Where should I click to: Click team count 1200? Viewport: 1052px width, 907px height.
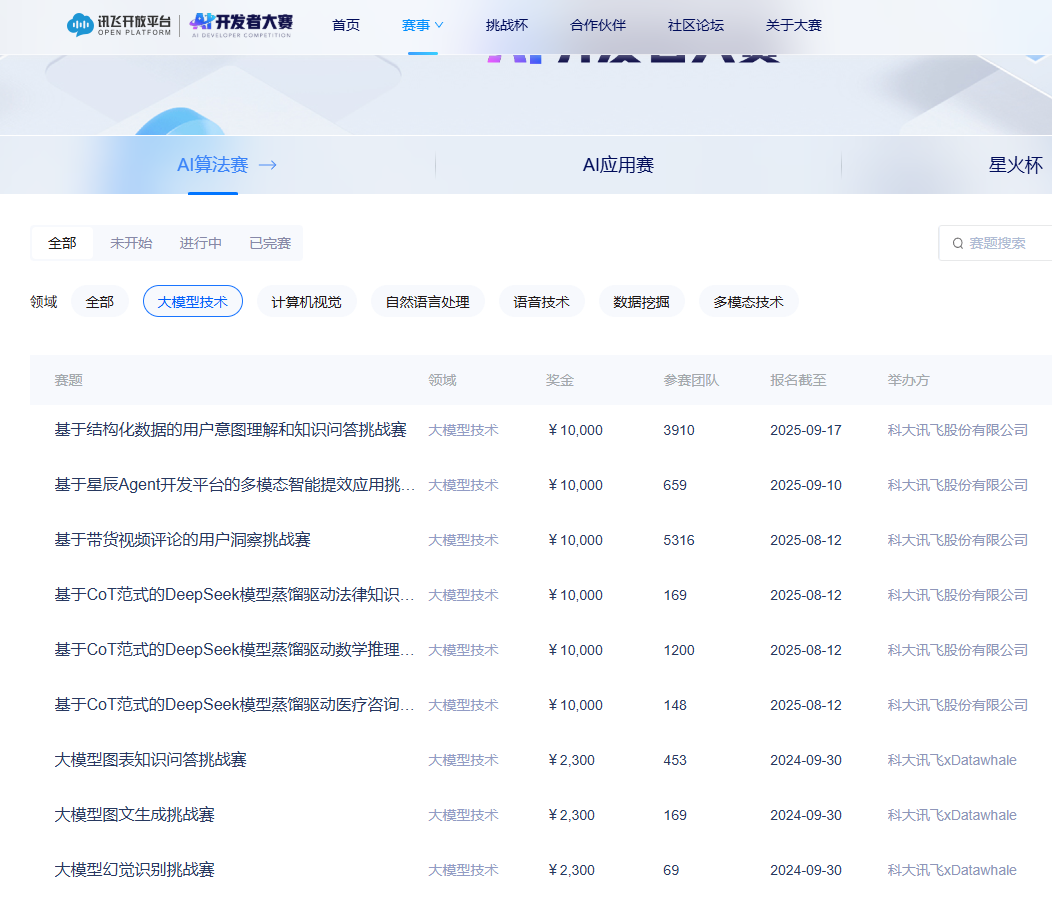point(679,650)
